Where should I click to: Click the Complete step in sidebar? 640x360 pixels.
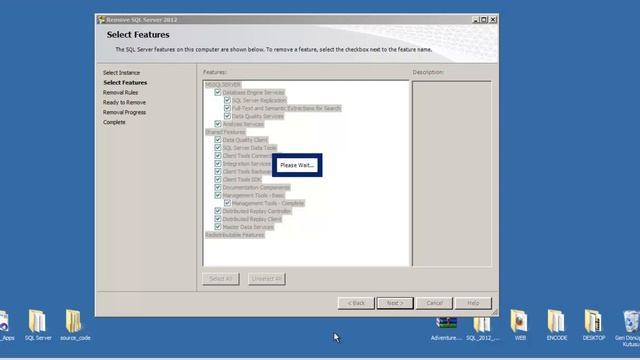point(114,122)
